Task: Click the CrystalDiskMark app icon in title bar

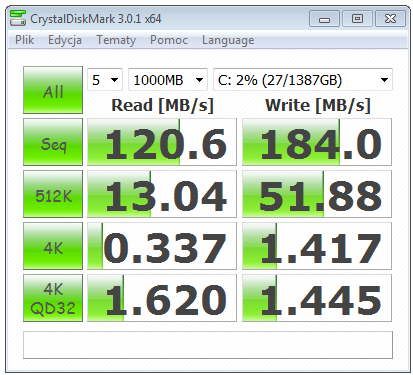Action: click(18, 18)
